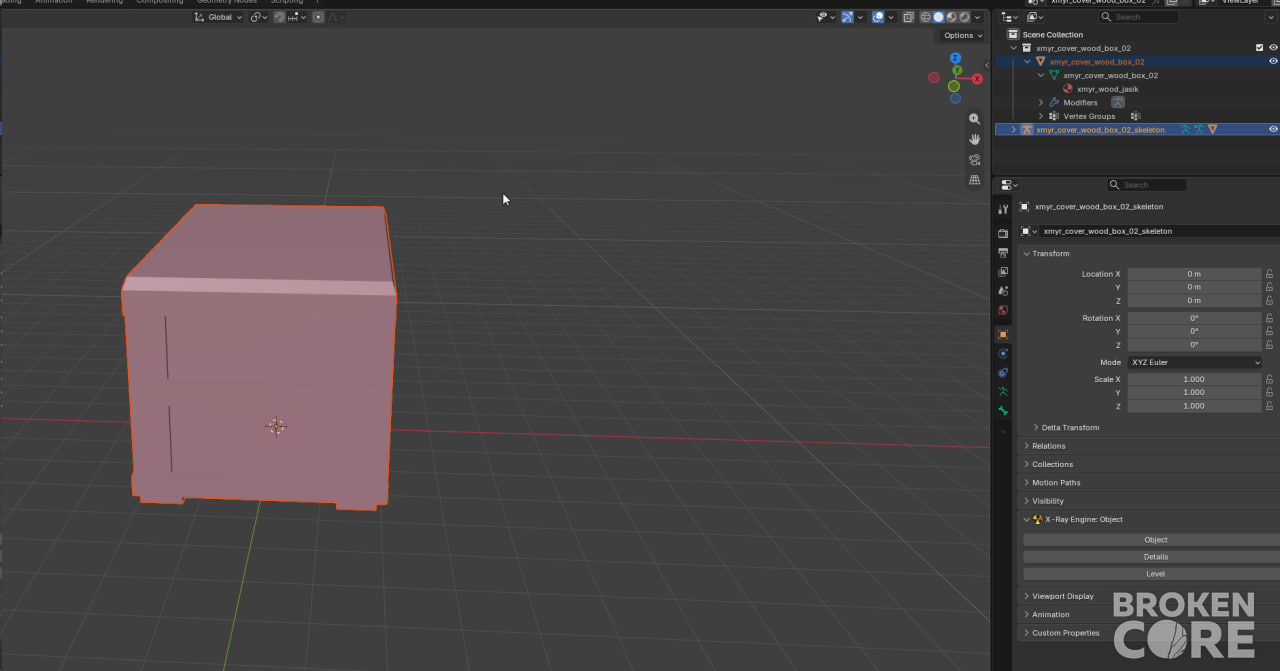Hide xmyr_cover_wood_box_02_skeleton with its eye icon
Viewport: 1280px width, 671px height.
pyautogui.click(x=1273, y=129)
